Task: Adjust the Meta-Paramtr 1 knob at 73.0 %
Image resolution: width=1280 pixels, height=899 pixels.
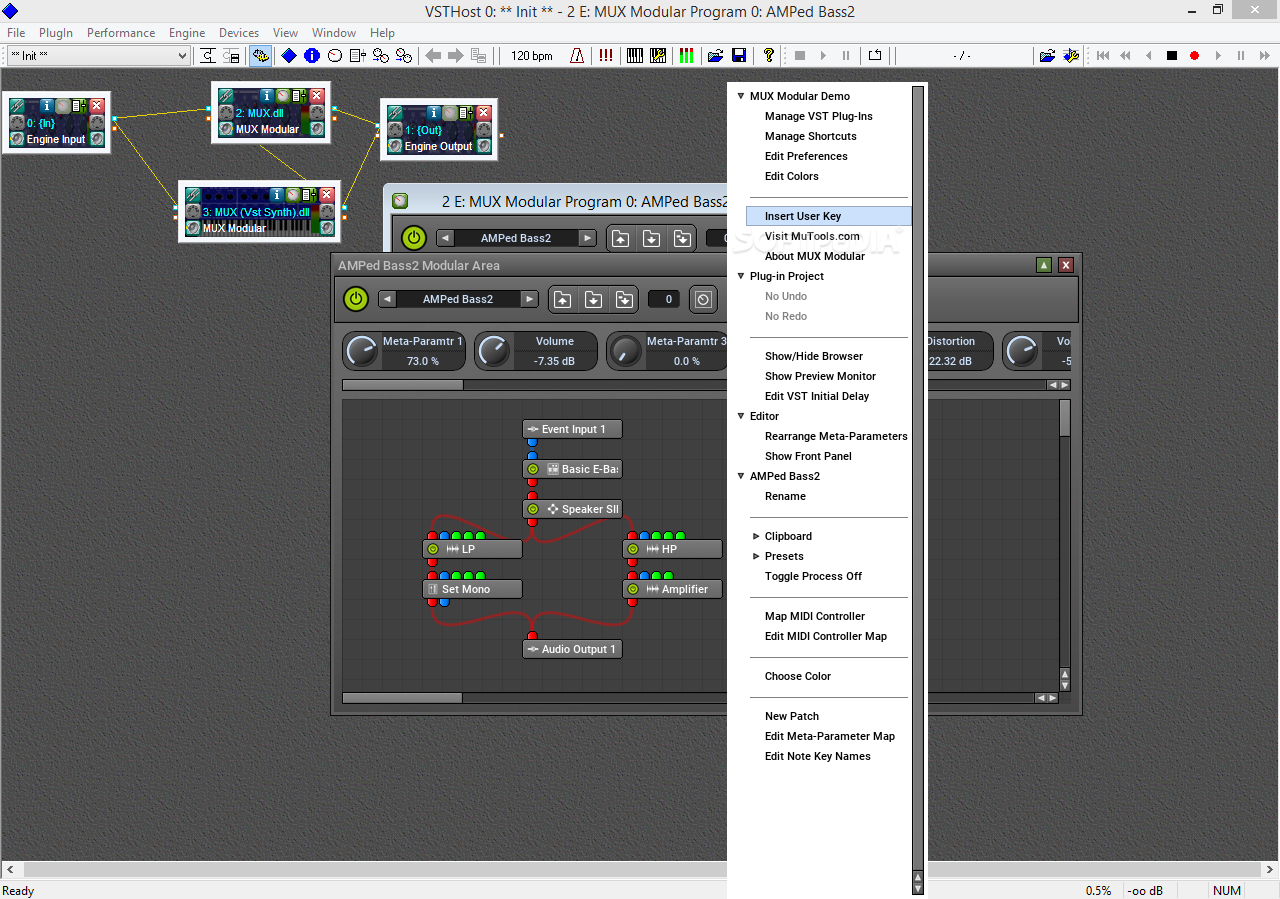Action: [361, 351]
